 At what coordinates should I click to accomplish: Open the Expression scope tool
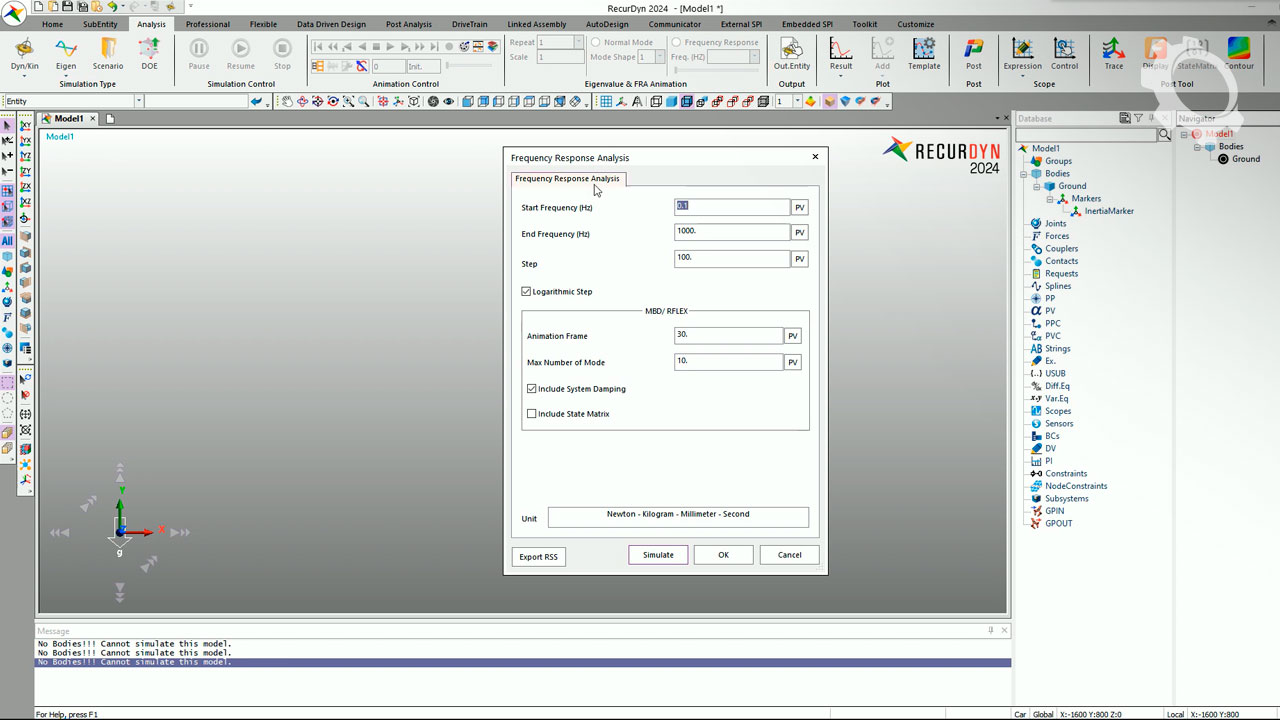tap(1022, 52)
